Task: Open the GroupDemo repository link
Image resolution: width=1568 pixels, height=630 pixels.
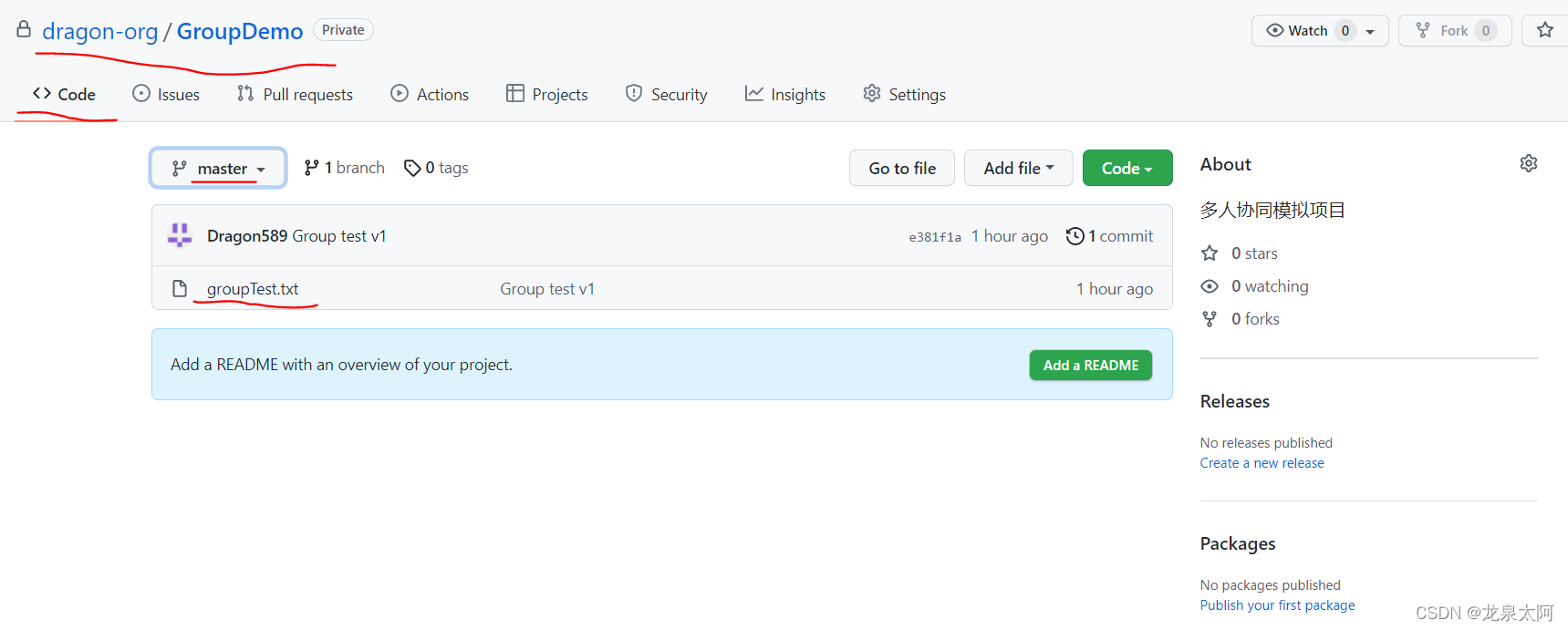Action: pos(240,31)
